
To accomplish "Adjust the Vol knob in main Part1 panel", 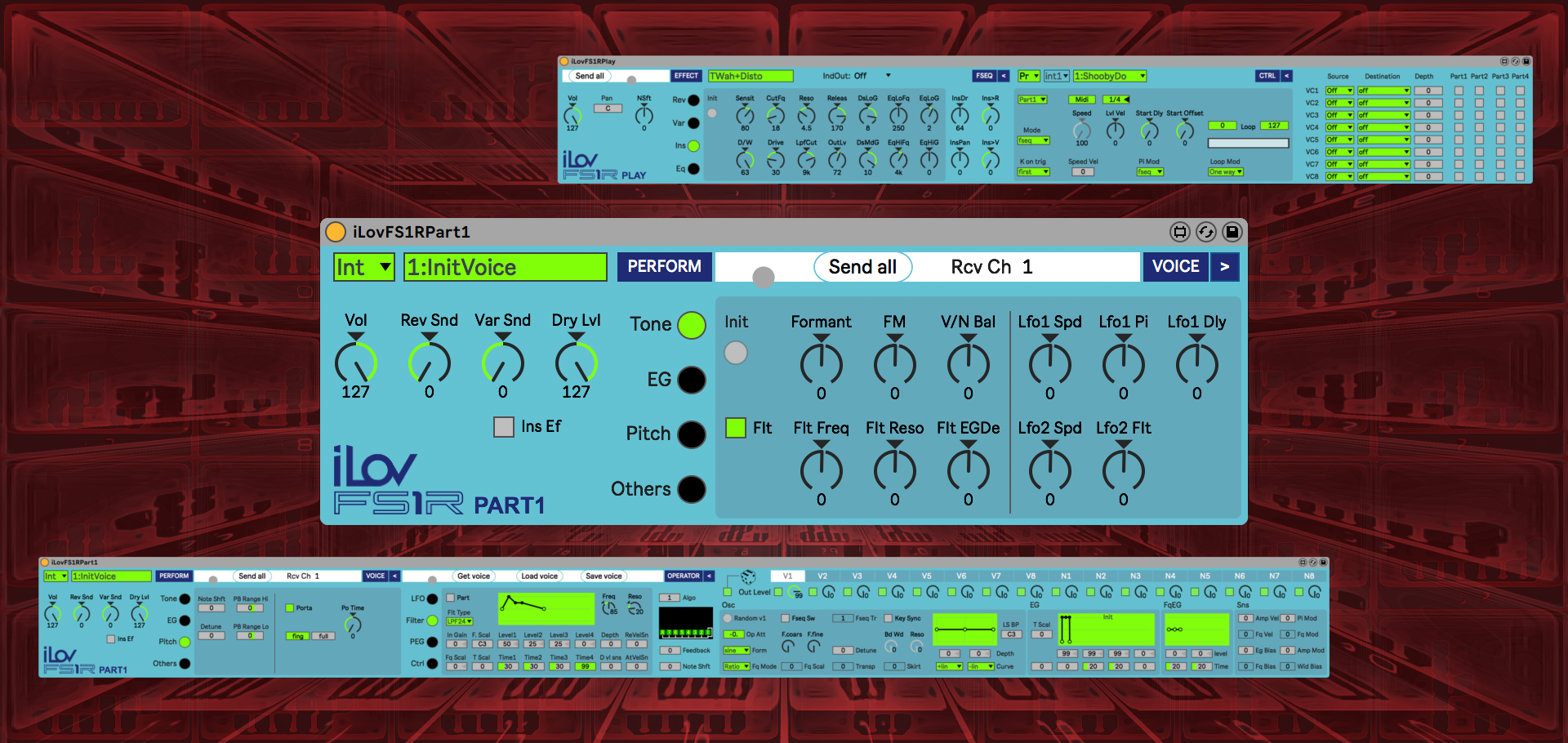I will click(x=355, y=363).
